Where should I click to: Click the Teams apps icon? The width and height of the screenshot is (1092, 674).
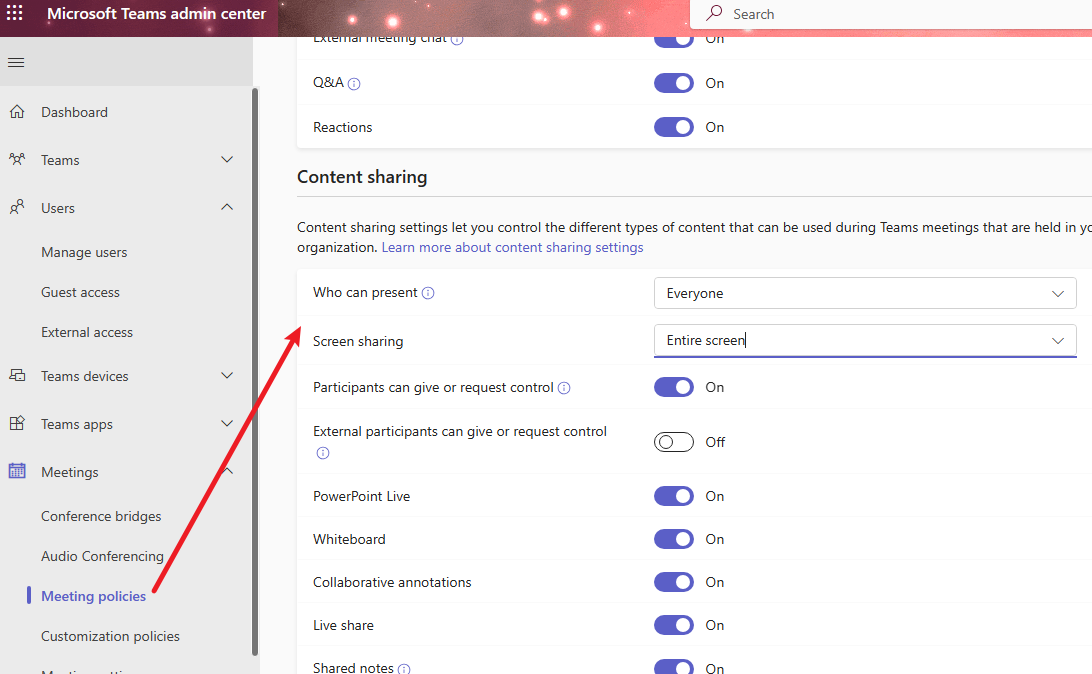click(x=17, y=423)
